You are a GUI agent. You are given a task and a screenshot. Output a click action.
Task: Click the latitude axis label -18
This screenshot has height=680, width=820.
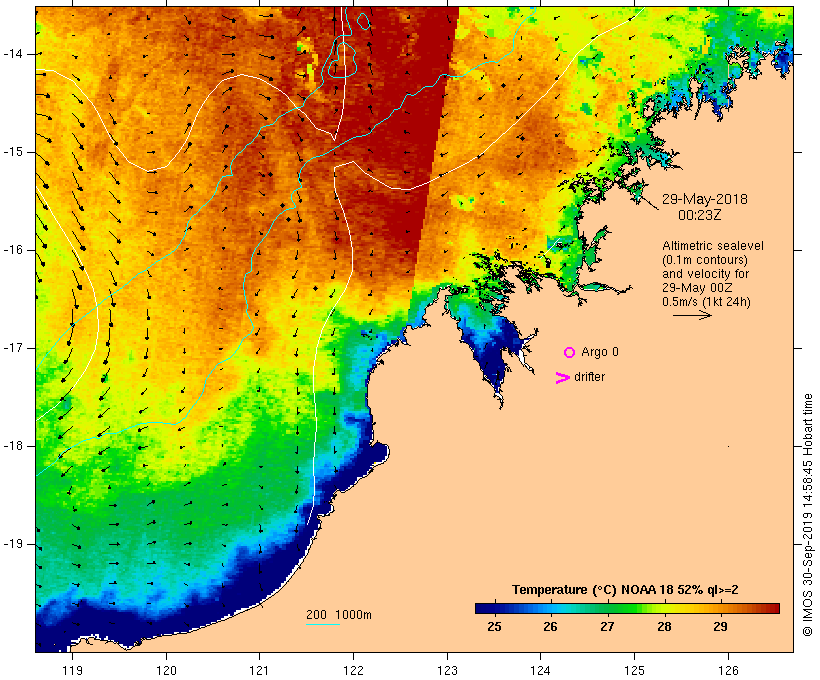pyautogui.click(x=13, y=446)
